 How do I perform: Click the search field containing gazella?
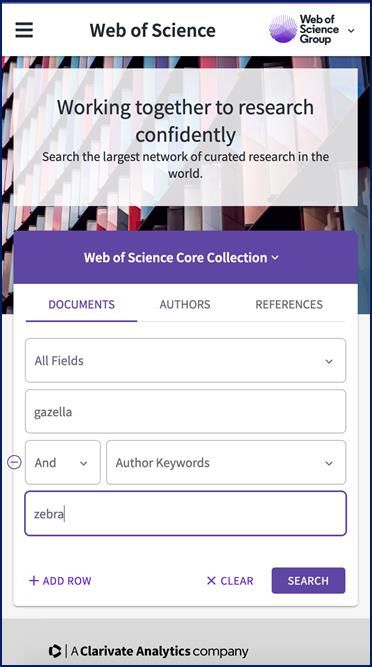click(185, 411)
